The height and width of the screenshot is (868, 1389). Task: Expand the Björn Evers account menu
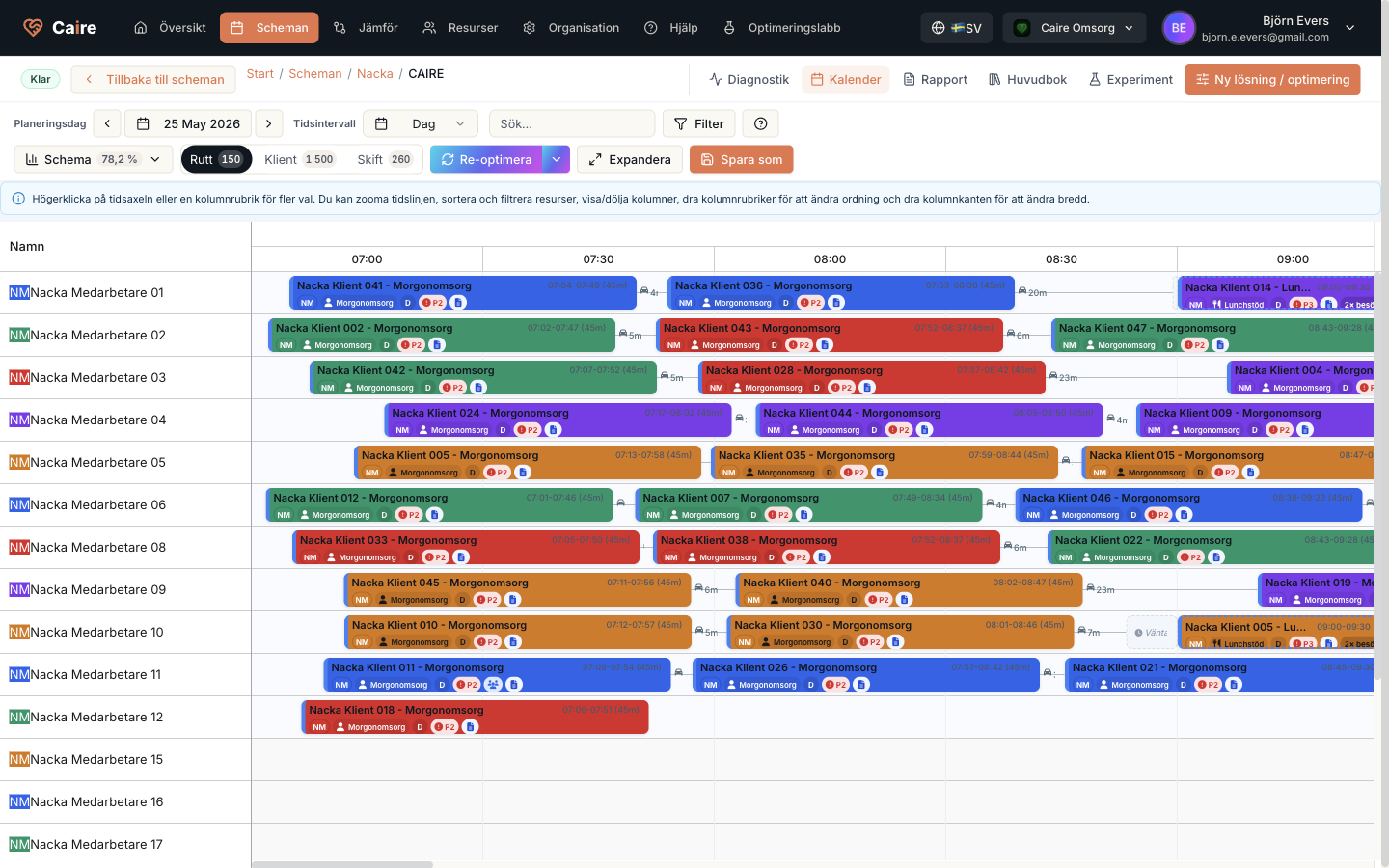[1350, 28]
